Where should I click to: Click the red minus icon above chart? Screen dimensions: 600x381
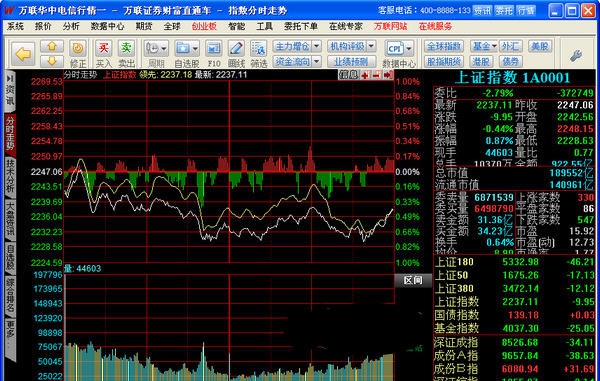pyautogui.click(x=377, y=75)
